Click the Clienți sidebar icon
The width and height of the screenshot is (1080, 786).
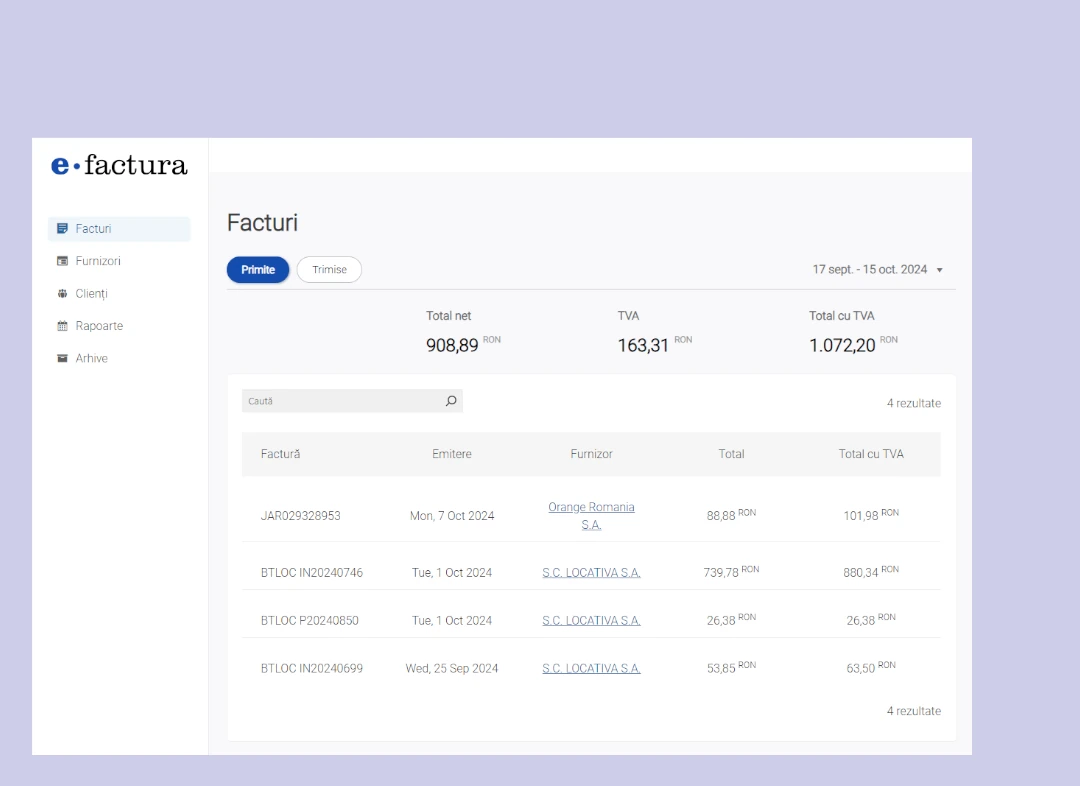point(62,293)
